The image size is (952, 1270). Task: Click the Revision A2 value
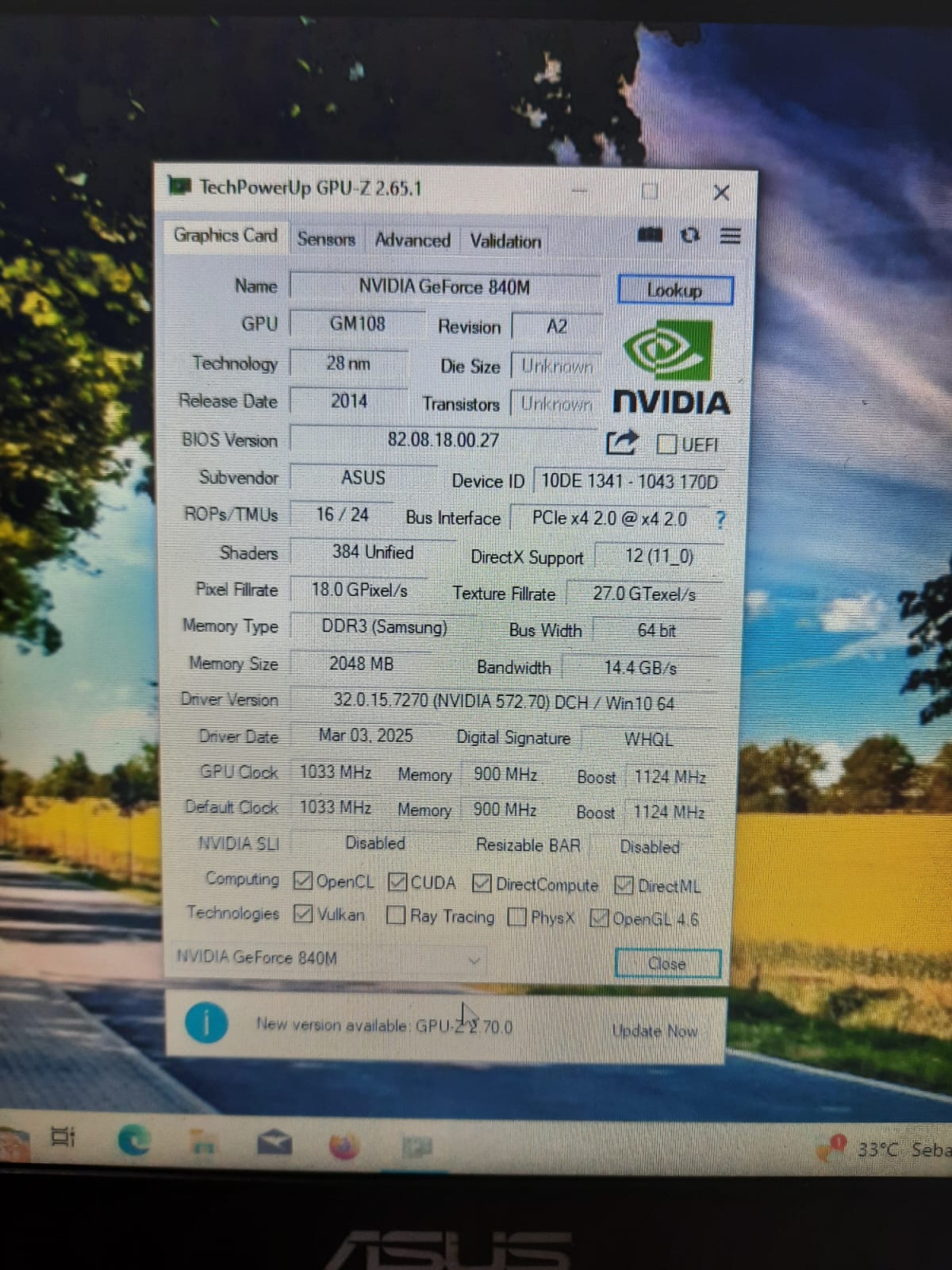[x=557, y=327]
